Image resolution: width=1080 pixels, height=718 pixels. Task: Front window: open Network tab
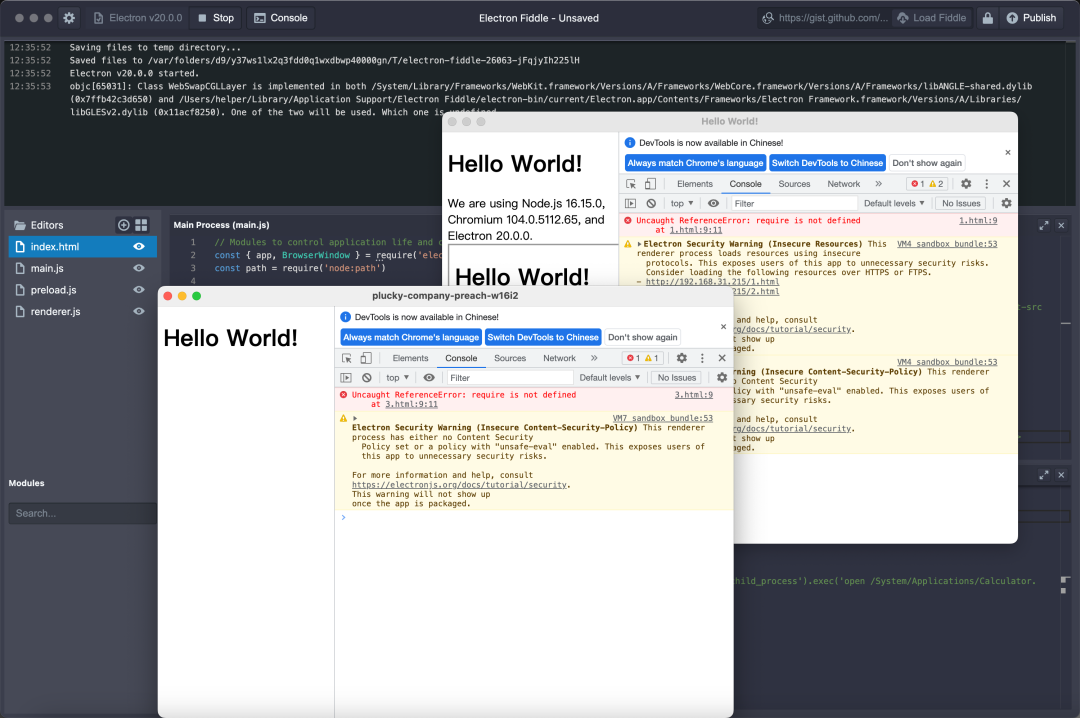coord(559,358)
